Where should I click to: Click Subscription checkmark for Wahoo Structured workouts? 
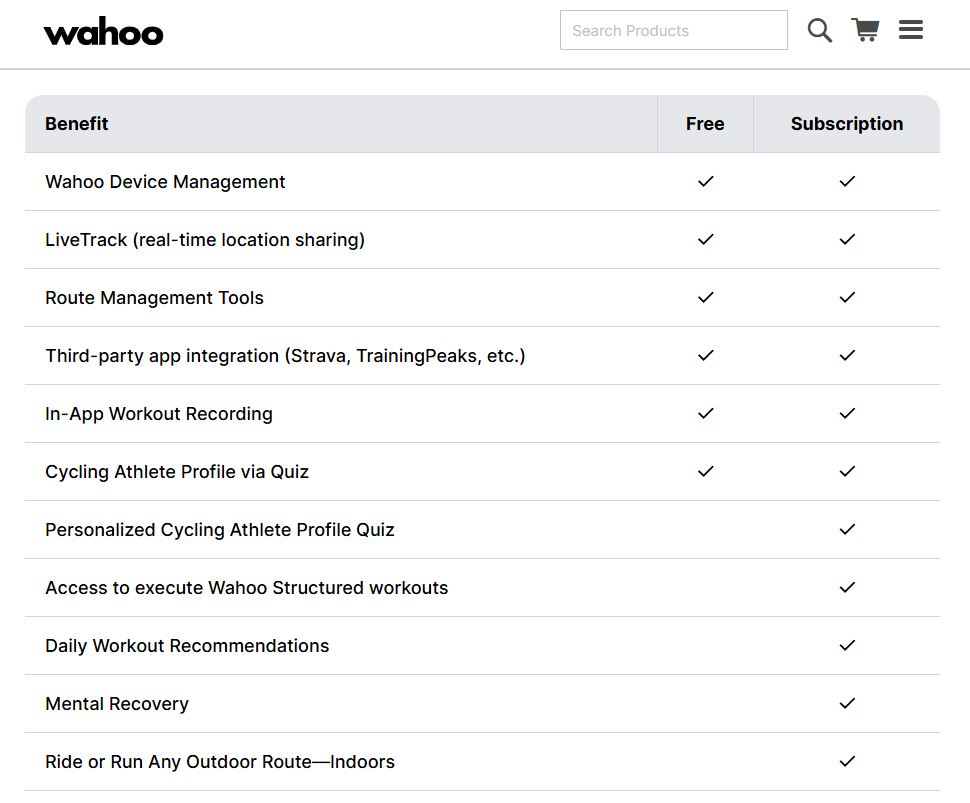tap(848, 587)
